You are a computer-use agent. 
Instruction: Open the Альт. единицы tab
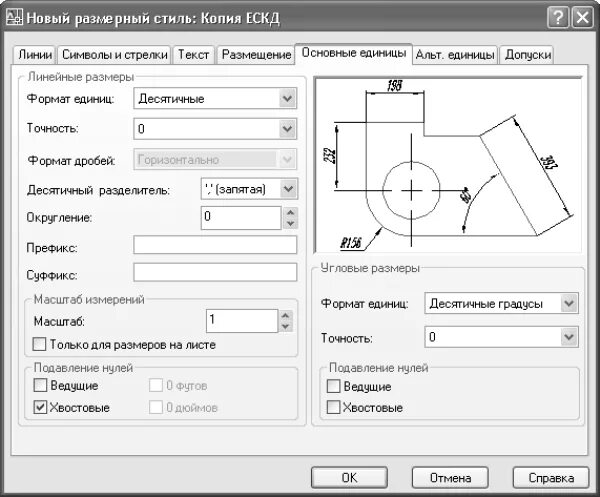pyautogui.click(x=455, y=55)
